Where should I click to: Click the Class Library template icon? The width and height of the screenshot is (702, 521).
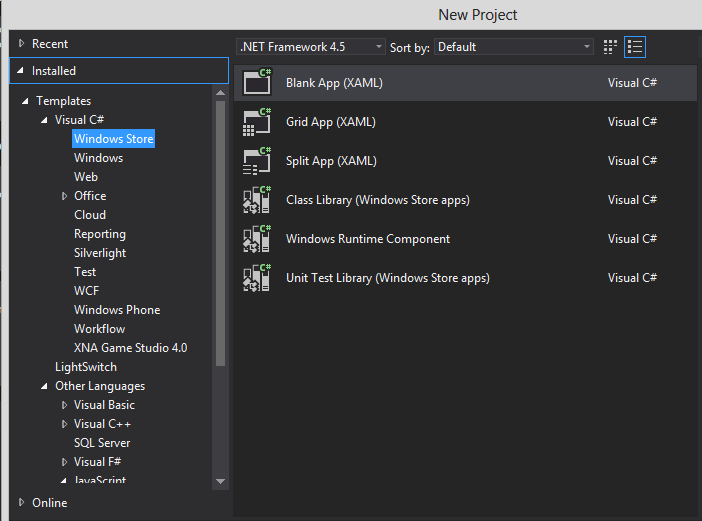coord(257,200)
